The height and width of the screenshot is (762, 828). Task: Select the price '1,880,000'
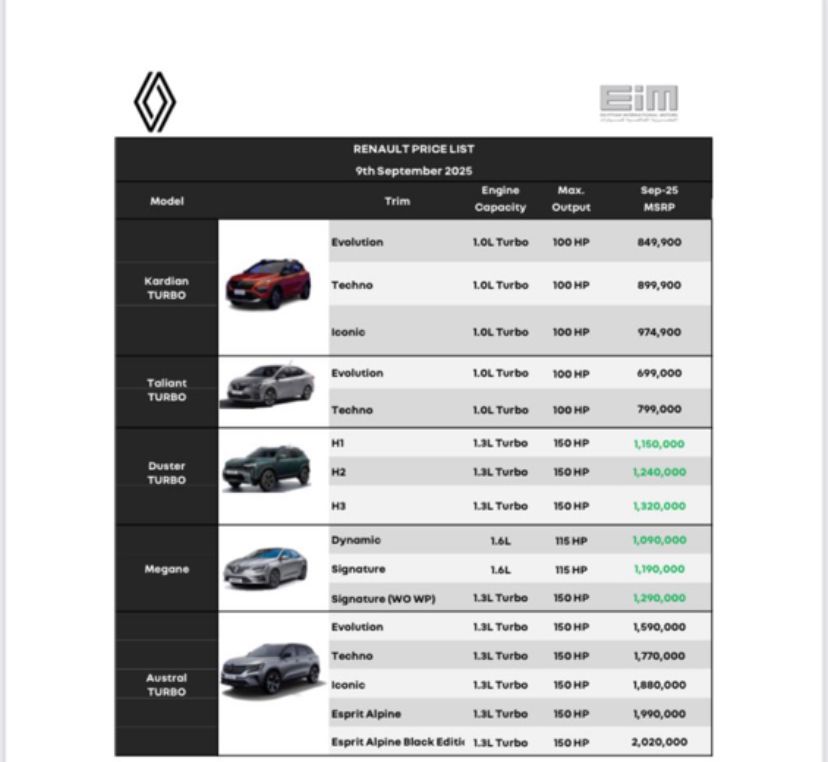pyautogui.click(x=659, y=685)
